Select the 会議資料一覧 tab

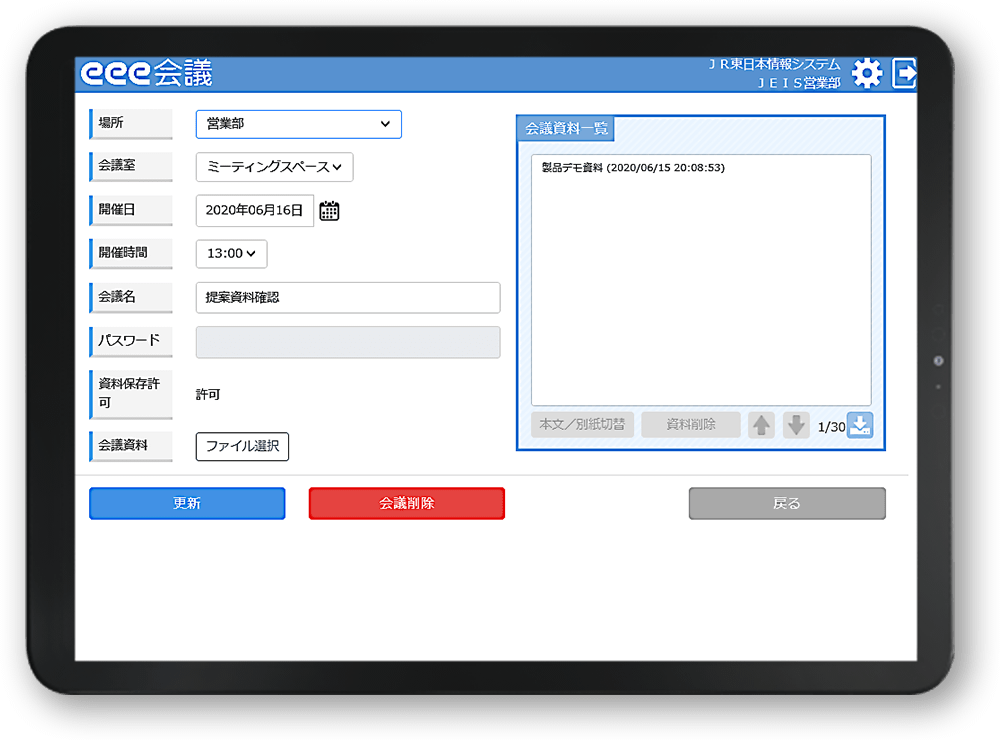click(x=566, y=129)
